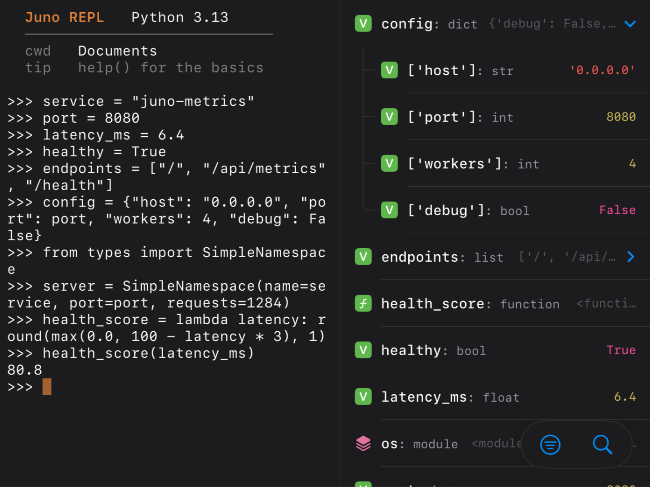Click the service = "juno-metrics" line
Viewport: 650px width, 487px height.
(x=131, y=101)
